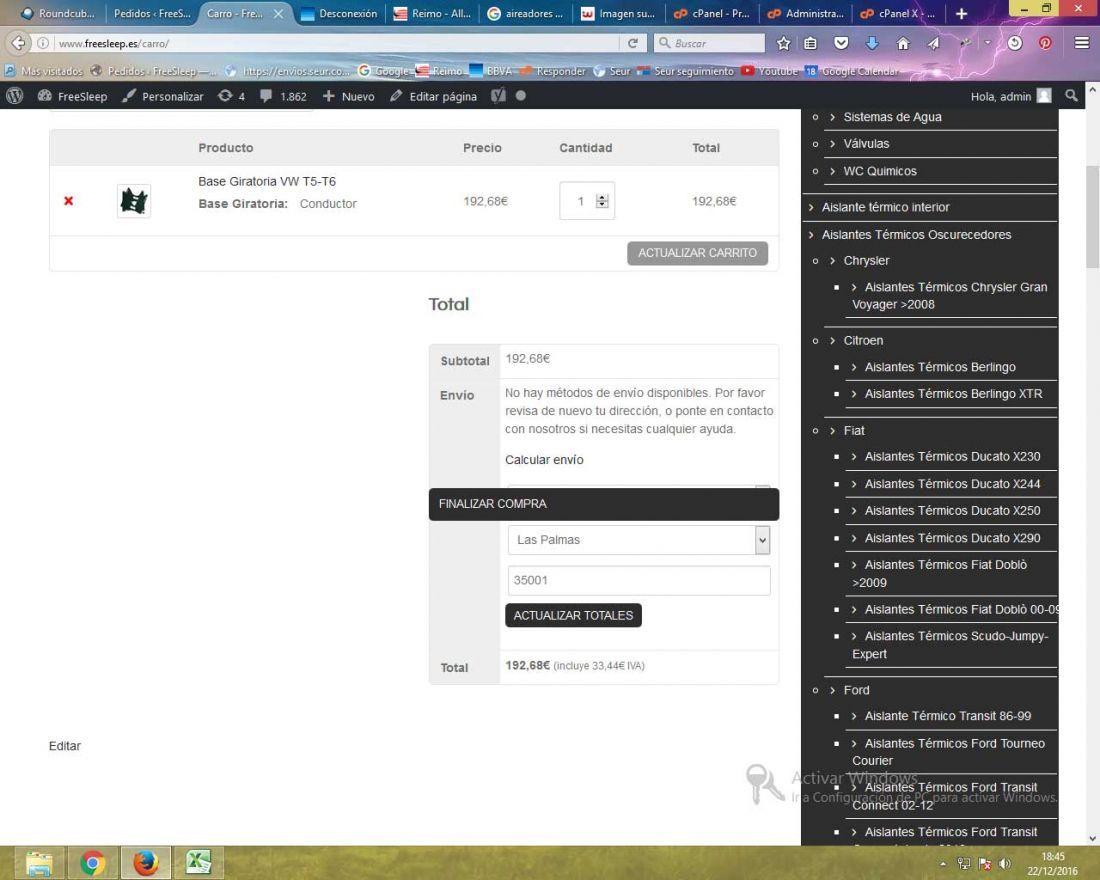Image resolution: width=1100 pixels, height=880 pixels.
Task: Open the WordPress logo menu
Action: click(15, 96)
